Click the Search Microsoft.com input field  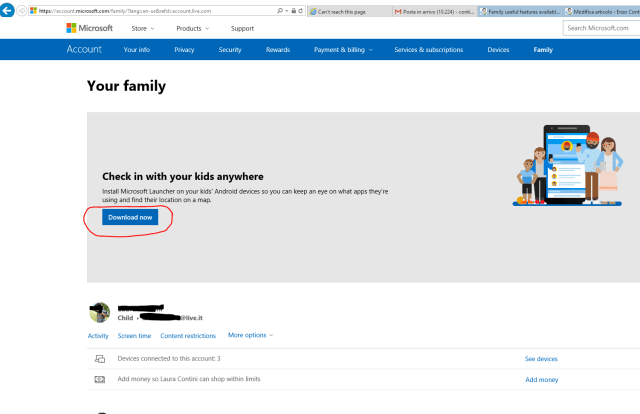click(x=601, y=28)
